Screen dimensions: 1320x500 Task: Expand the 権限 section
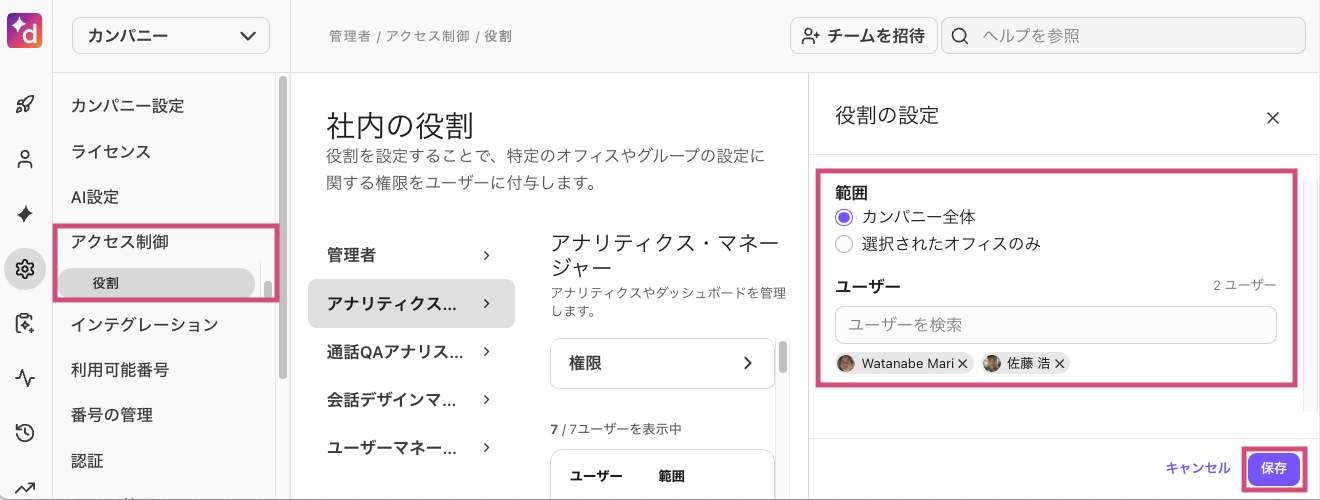(662, 363)
